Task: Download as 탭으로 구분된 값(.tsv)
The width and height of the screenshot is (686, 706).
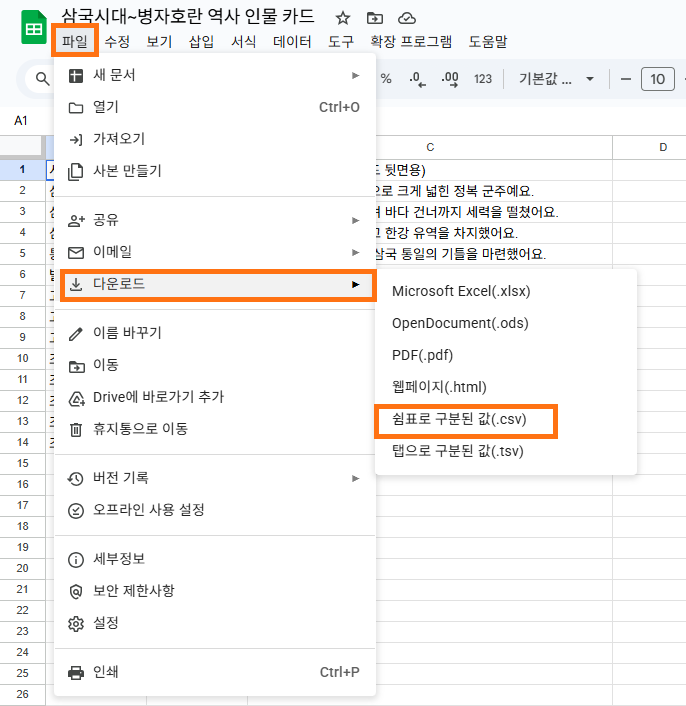Action: tap(506, 451)
